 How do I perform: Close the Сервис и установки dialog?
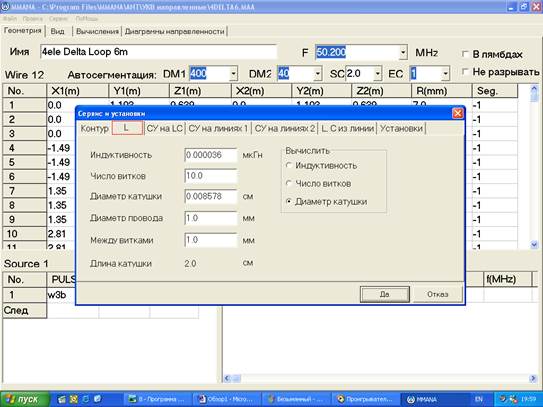(457, 113)
